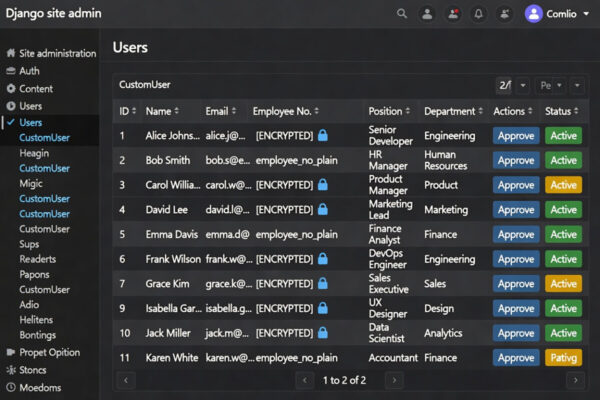The width and height of the screenshot is (600, 400).
Task: Click the Active status for Jack Miller
Action: coord(563,333)
